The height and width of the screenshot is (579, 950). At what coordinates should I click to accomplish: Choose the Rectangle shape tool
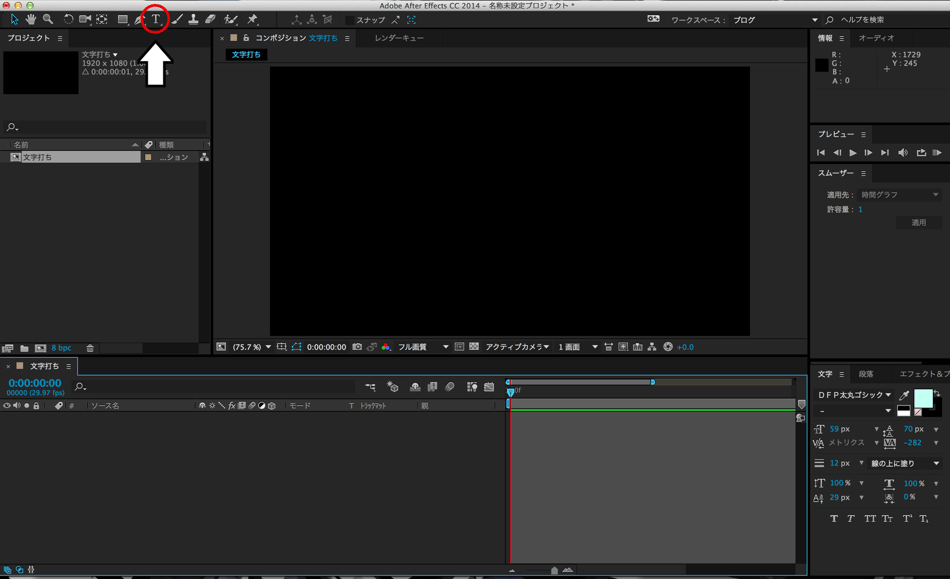[122, 19]
